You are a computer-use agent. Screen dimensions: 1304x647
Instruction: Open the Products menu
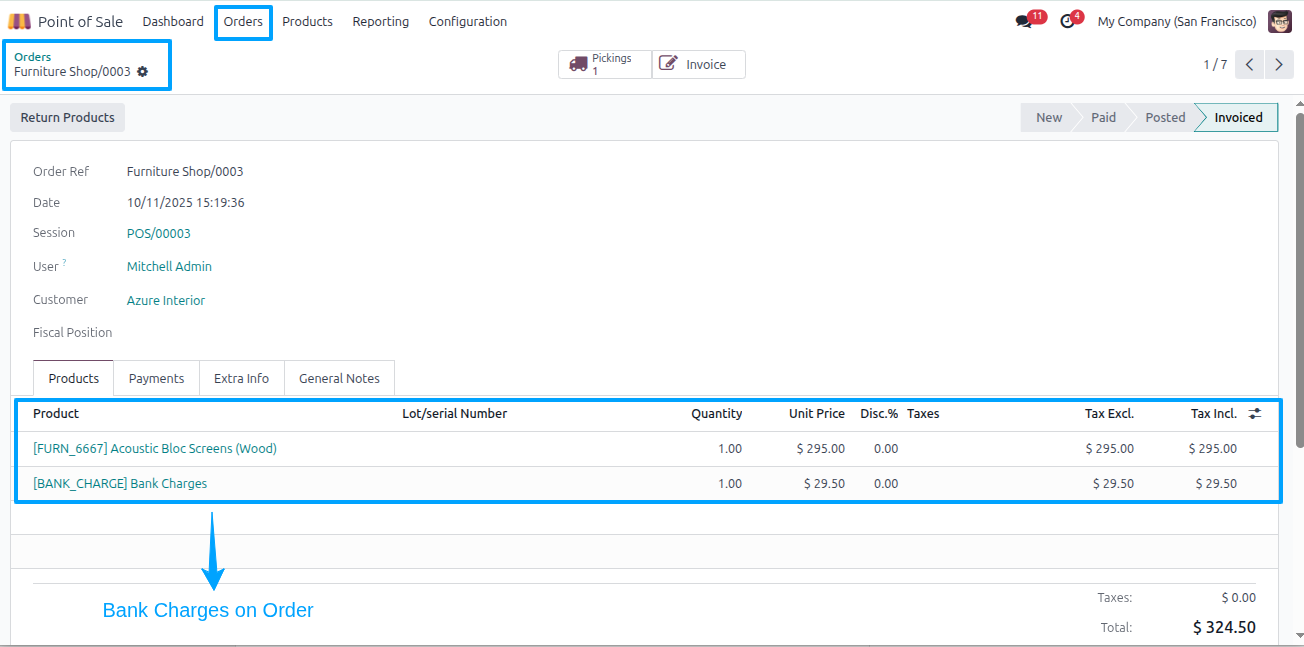307,21
